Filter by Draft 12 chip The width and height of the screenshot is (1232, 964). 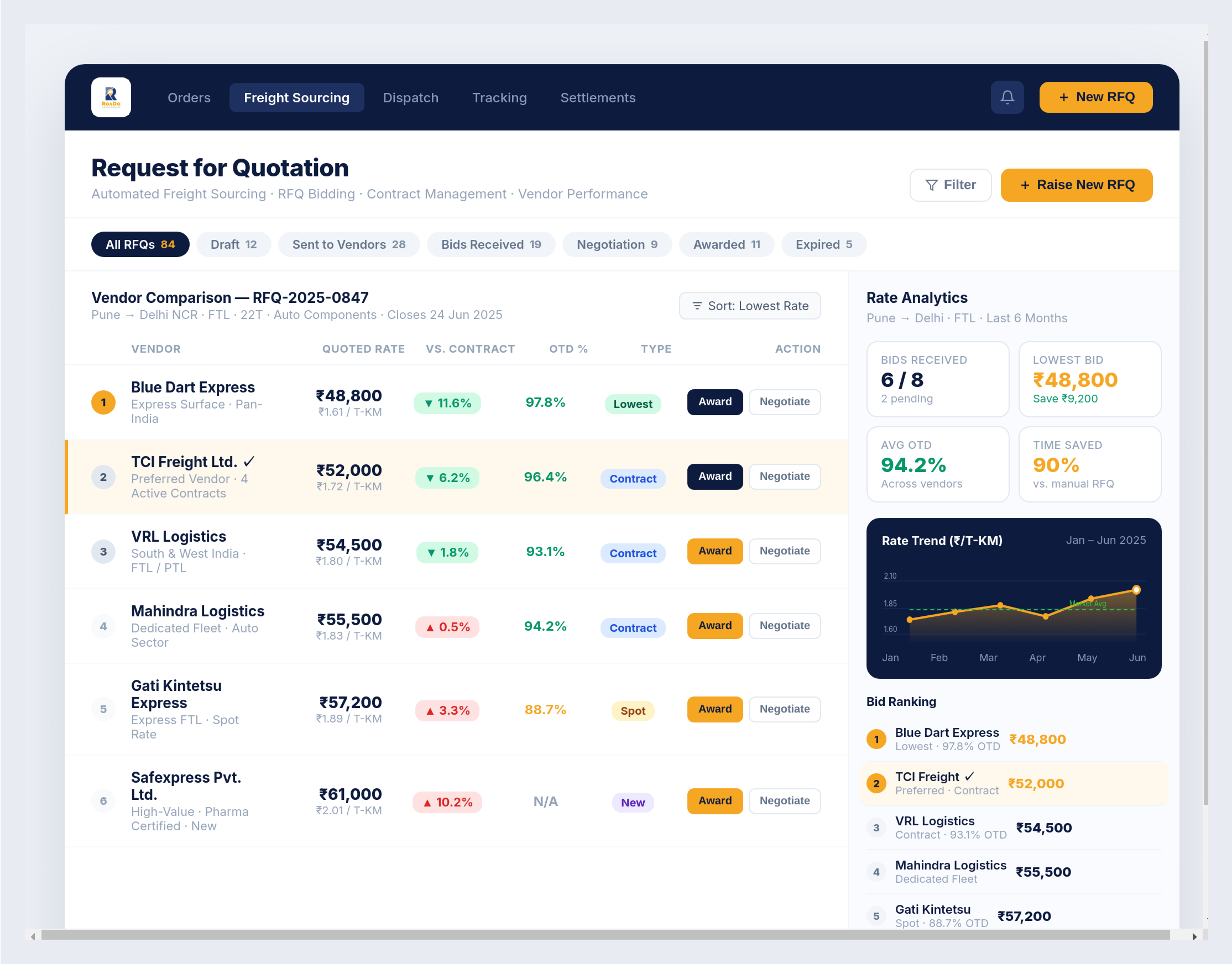(x=233, y=244)
